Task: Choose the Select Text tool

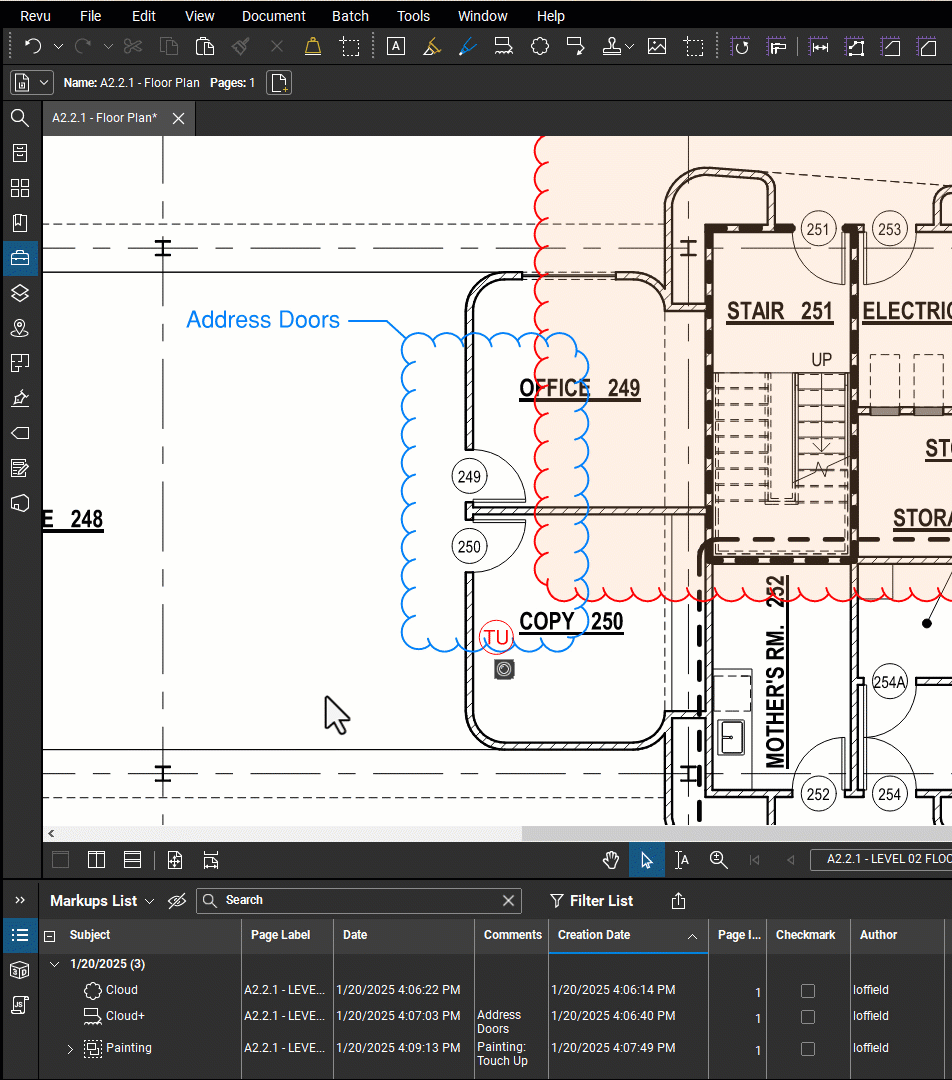Action: coord(682,860)
